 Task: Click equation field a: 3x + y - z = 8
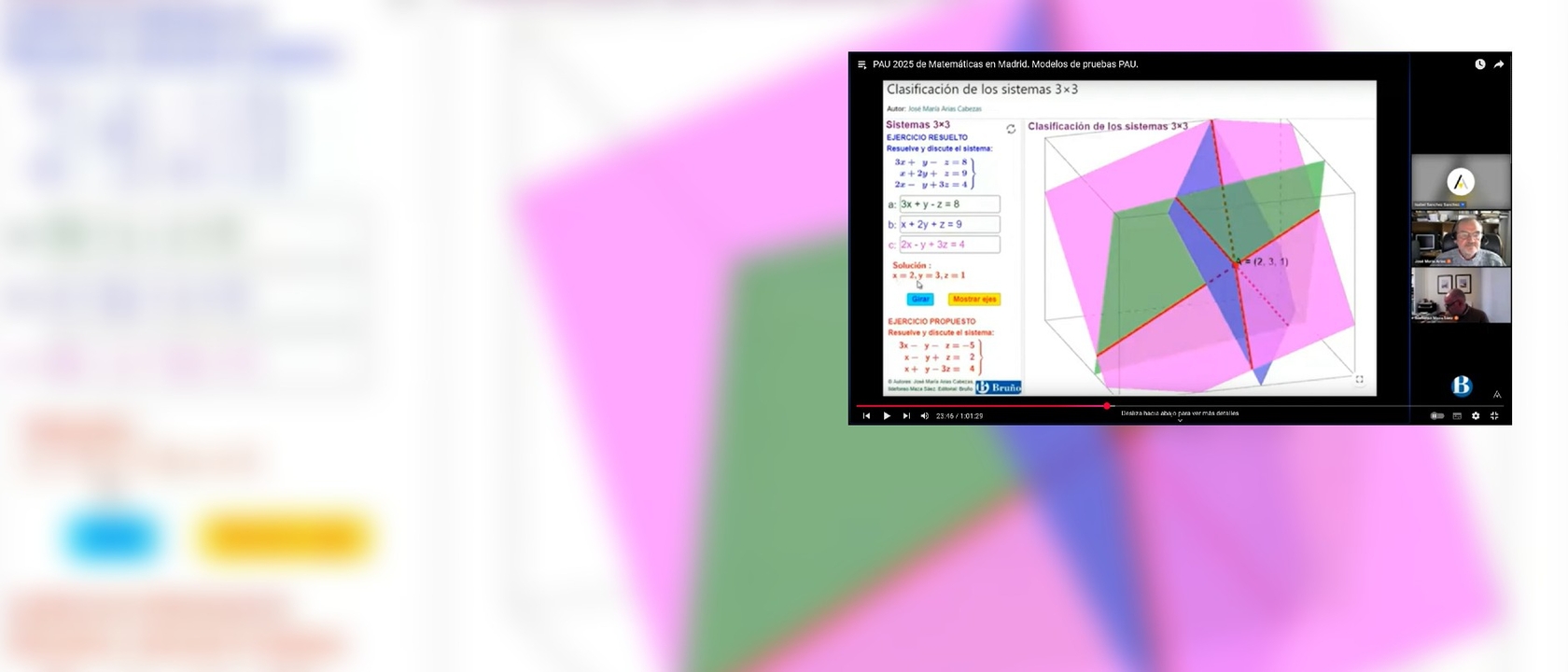[949, 204]
